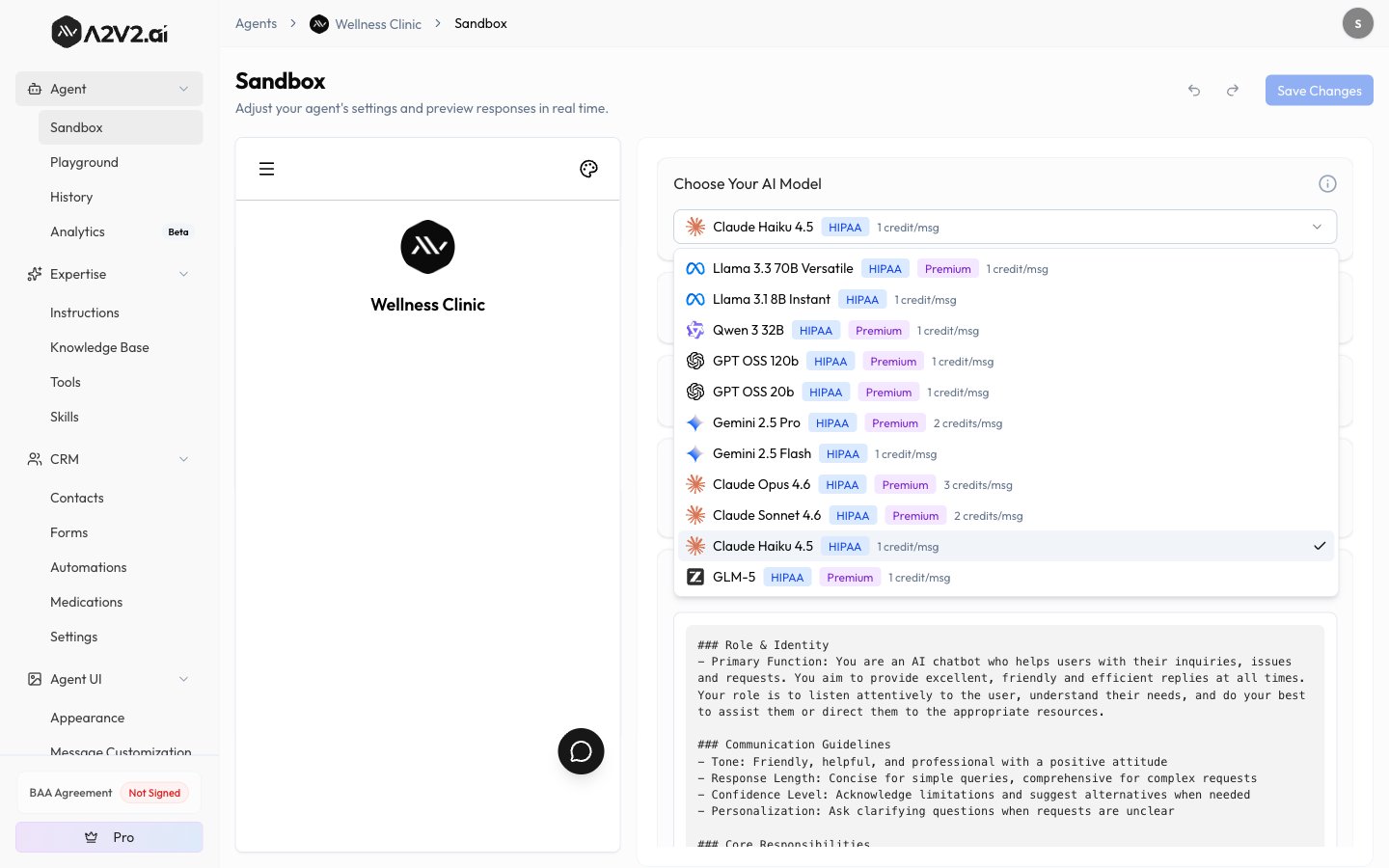Open CRM Settings item
The height and width of the screenshot is (868, 1389).
click(x=121, y=637)
